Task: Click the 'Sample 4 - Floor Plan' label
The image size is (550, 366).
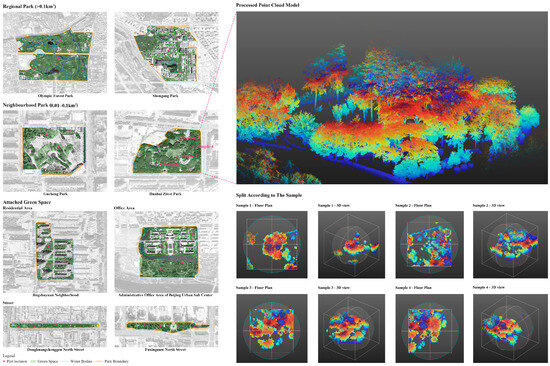Action: click(414, 287)
